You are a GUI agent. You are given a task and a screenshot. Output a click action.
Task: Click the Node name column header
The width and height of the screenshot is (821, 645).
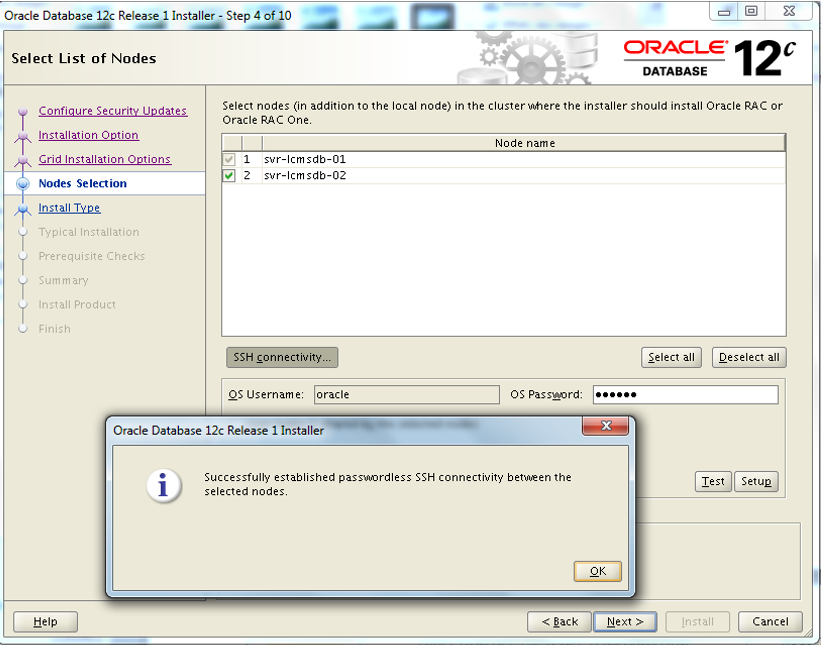[524, 143]
